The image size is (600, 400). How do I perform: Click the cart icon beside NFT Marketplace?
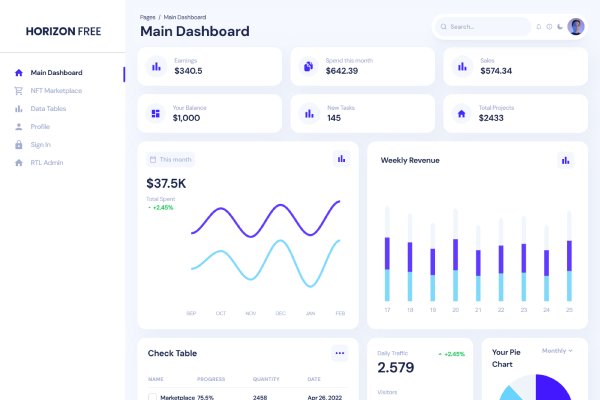tap(19, 91)
